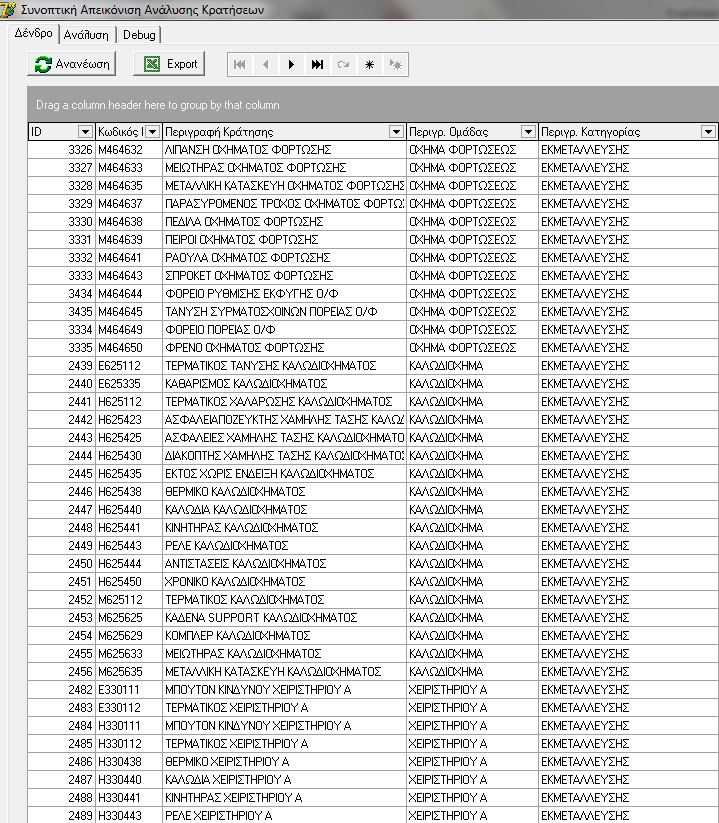This screenshot has height=823, width=719.
Task: Sort by Περιγραφή Κράτησης column header
Action: (284, 132)
